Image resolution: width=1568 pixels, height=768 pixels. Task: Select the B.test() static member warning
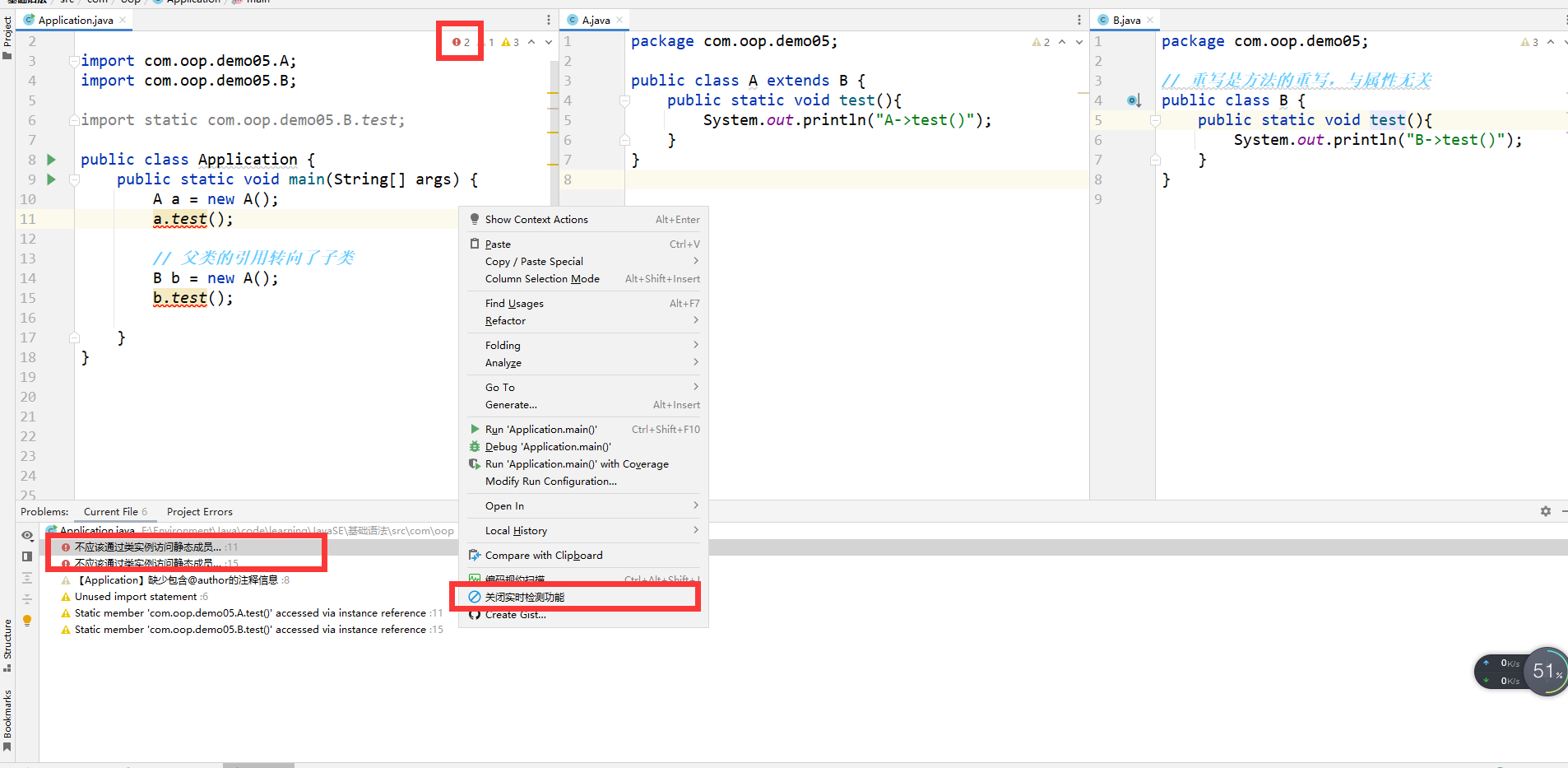(252, 630)
